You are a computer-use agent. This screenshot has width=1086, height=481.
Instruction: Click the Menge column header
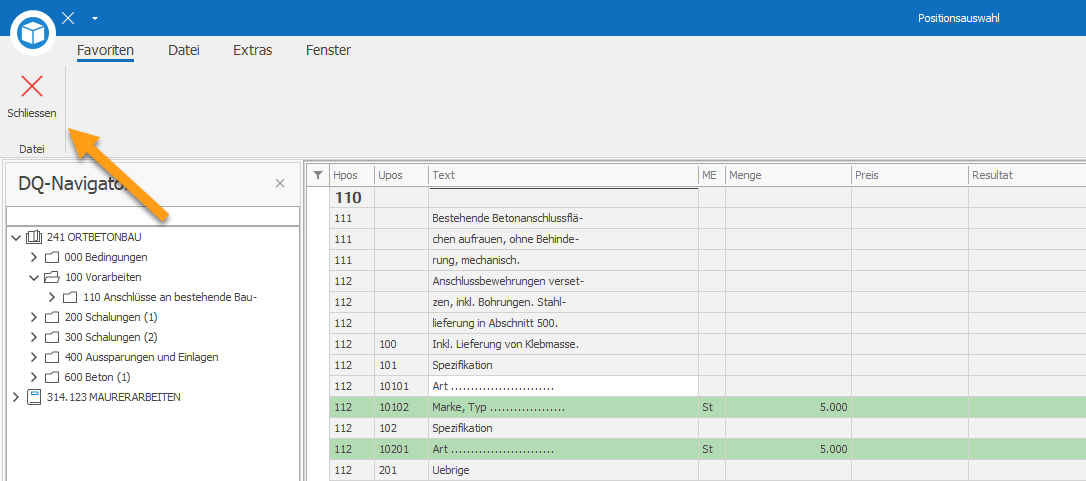(x=788, y=175)
